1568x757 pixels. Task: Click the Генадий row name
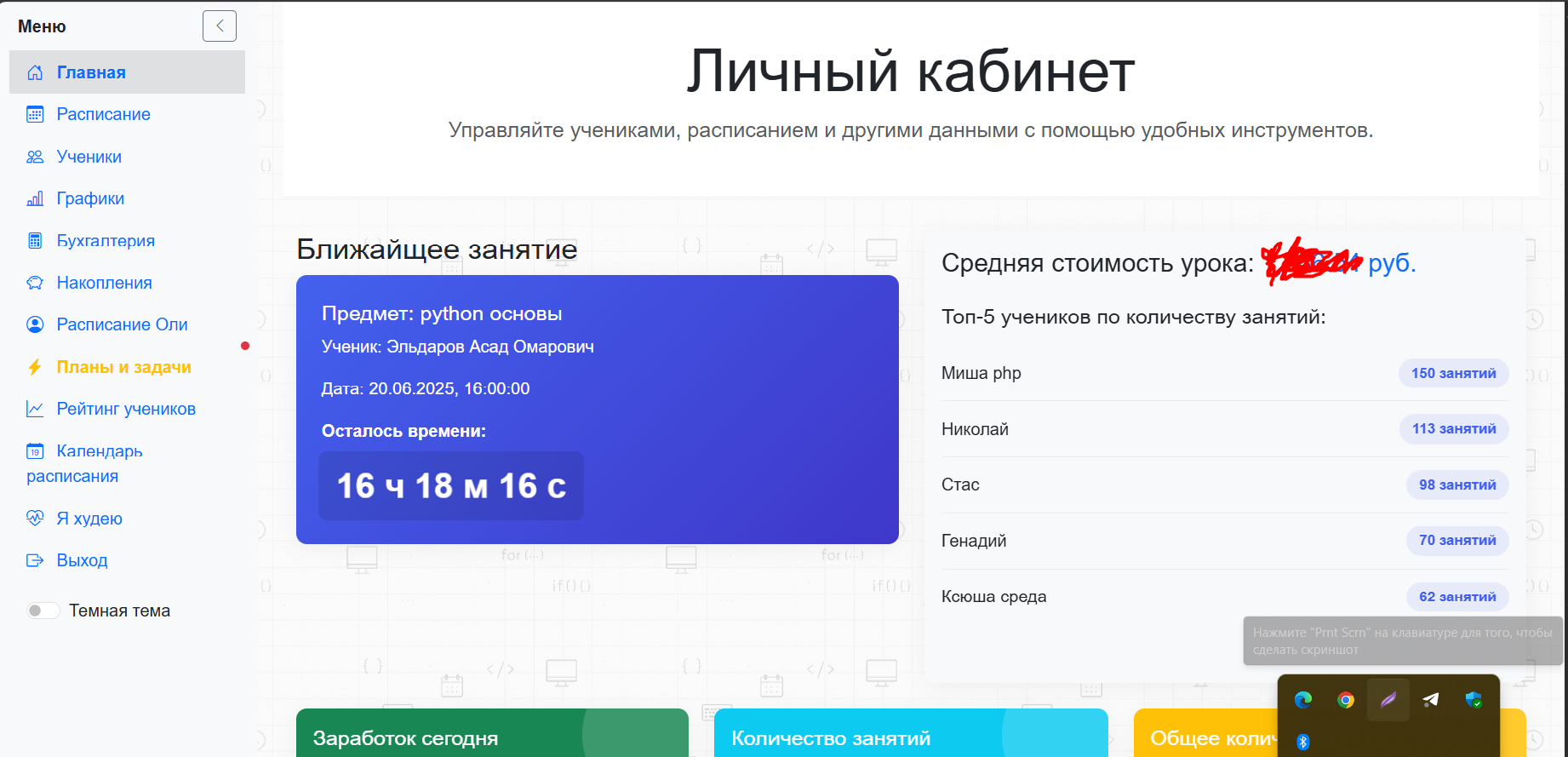974,541
